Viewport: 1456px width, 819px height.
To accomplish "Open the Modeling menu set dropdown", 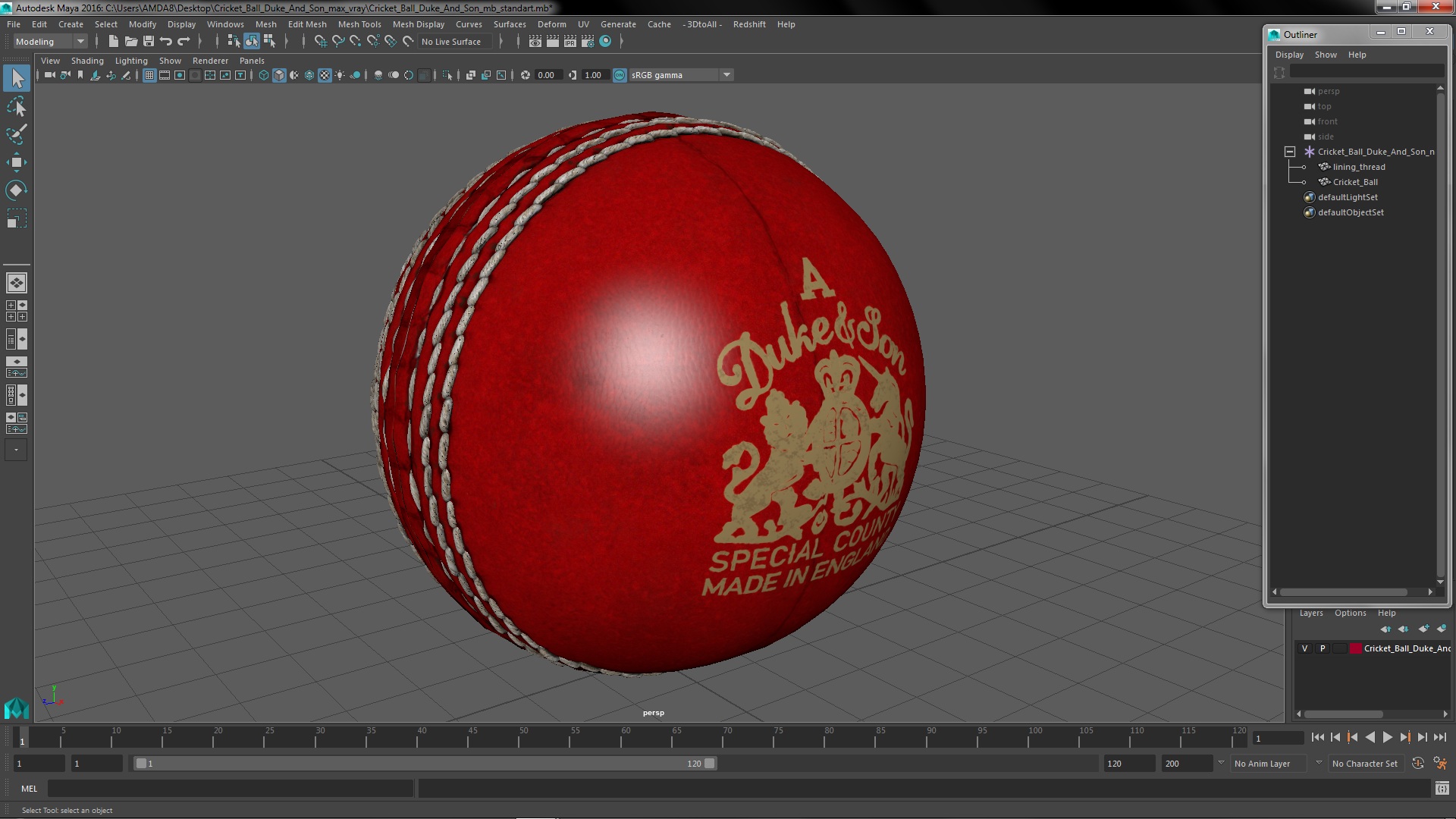I will coord(50,42).
